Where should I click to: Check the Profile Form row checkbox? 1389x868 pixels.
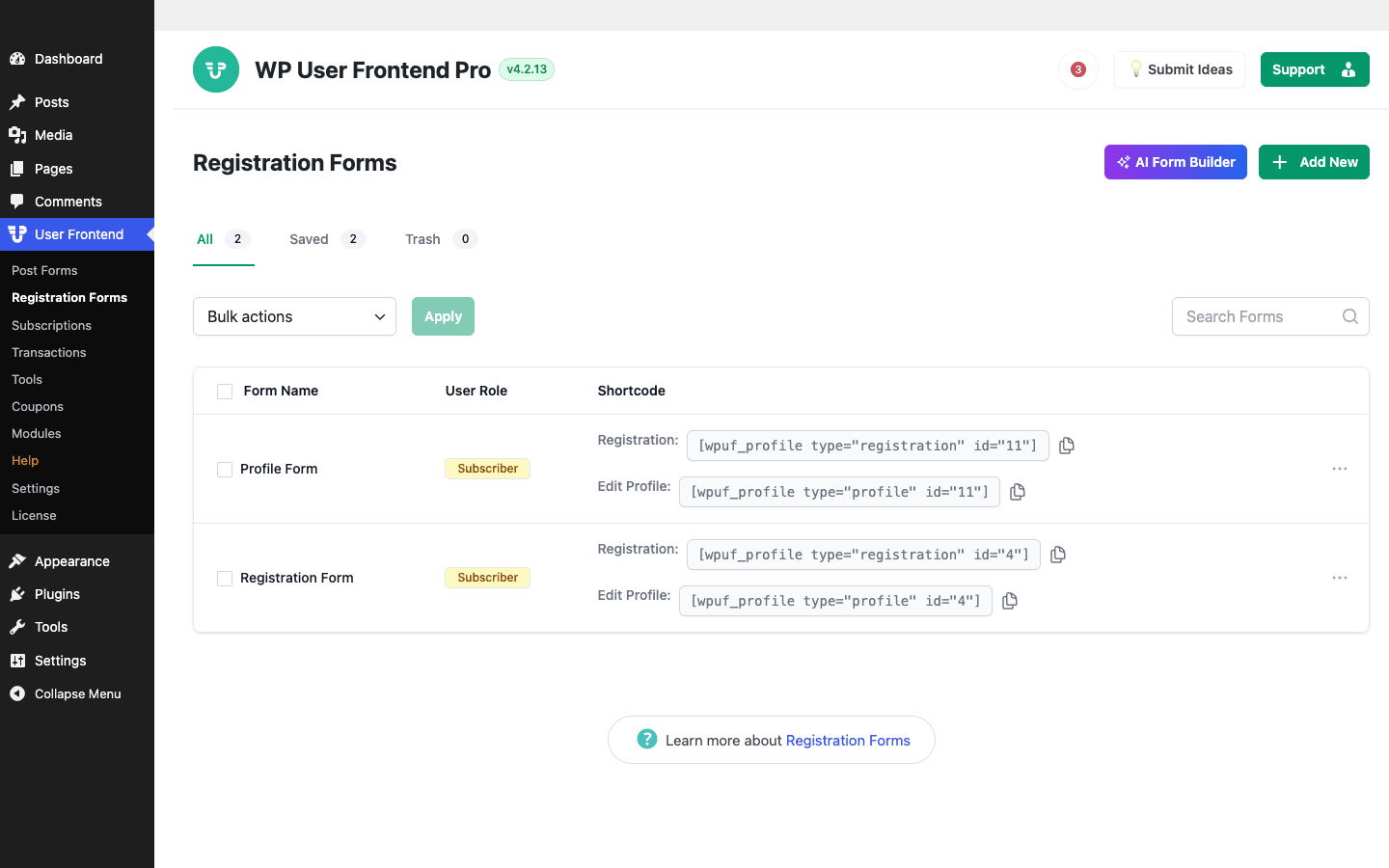pos(225,469)
